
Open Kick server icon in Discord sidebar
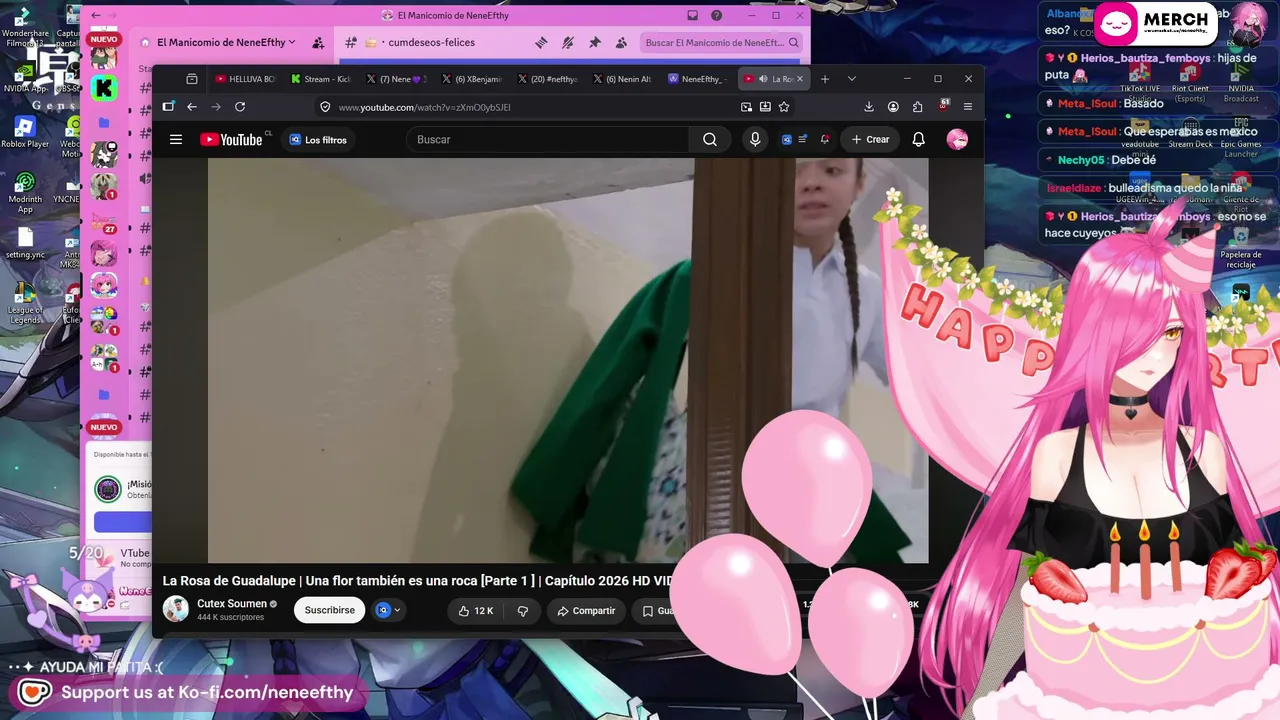[x=103, y=88]
